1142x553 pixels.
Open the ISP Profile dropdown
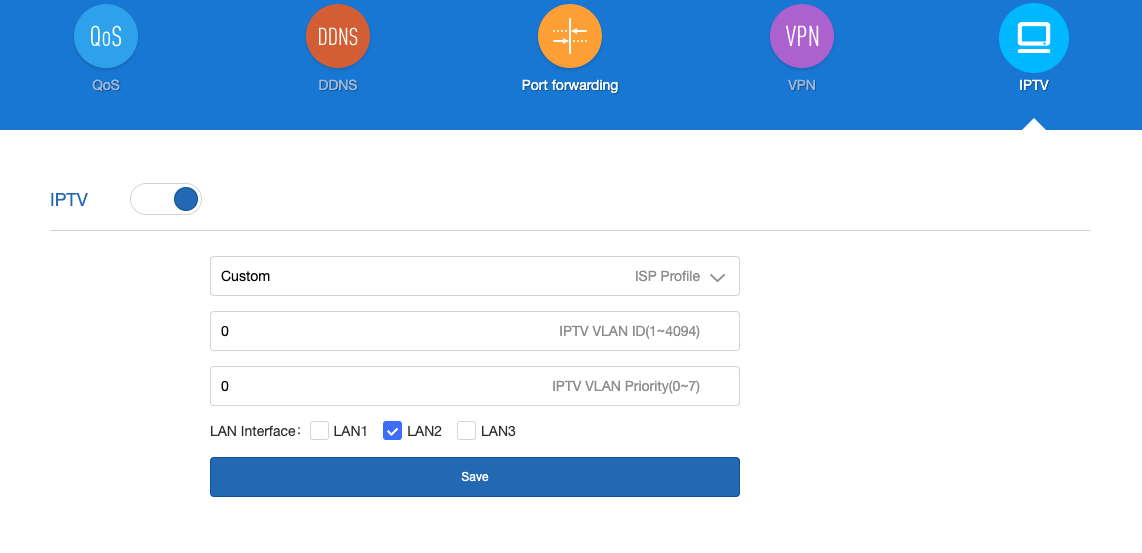tap(475, 276)
